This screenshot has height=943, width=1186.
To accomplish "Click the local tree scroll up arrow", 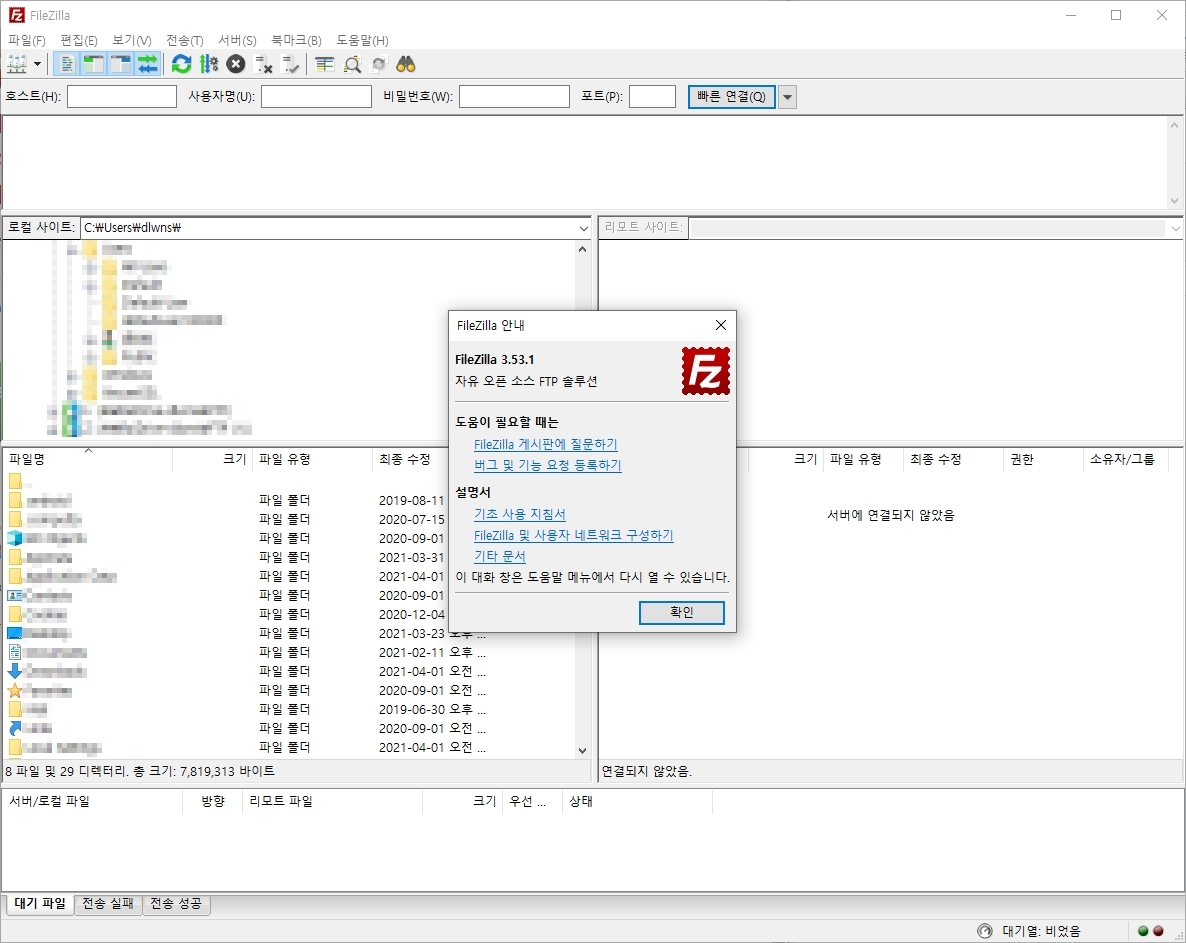I will 582,249.
